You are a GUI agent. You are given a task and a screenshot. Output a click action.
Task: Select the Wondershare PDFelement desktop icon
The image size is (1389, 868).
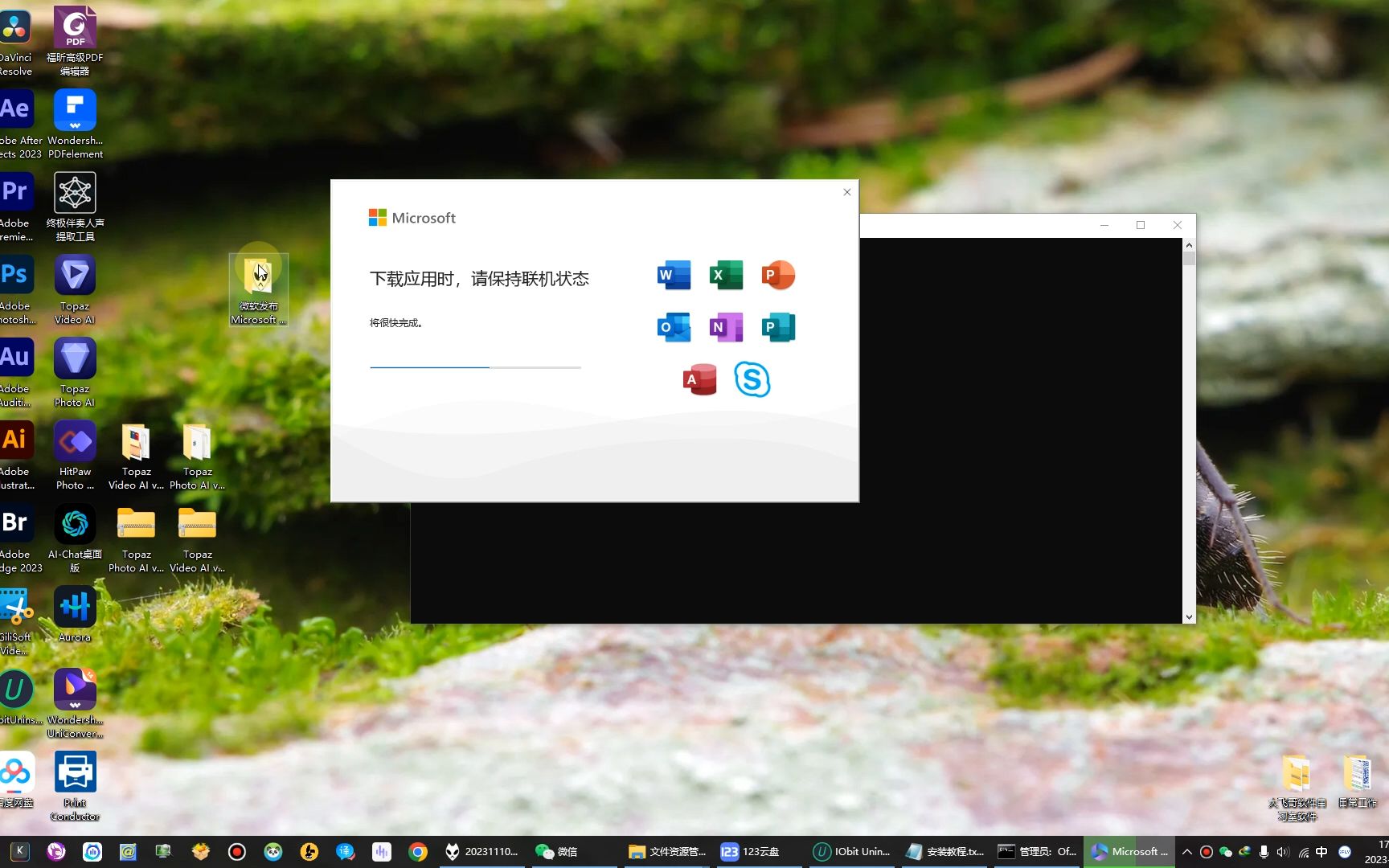click(75, 124)
